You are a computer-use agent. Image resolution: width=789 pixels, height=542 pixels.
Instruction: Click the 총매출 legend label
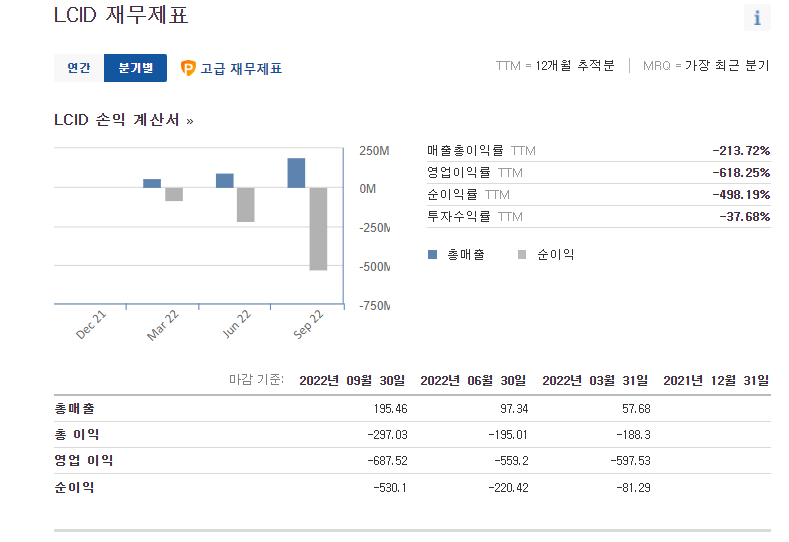coord(466,255)
